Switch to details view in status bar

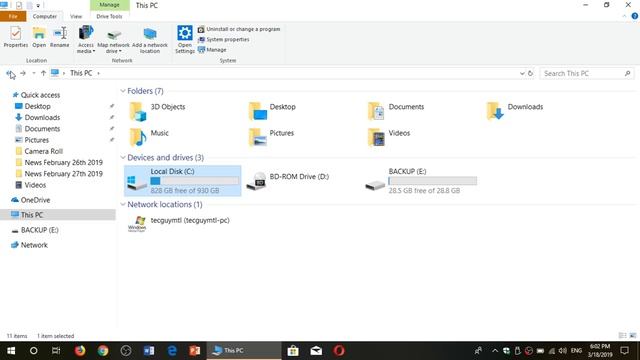622,336
